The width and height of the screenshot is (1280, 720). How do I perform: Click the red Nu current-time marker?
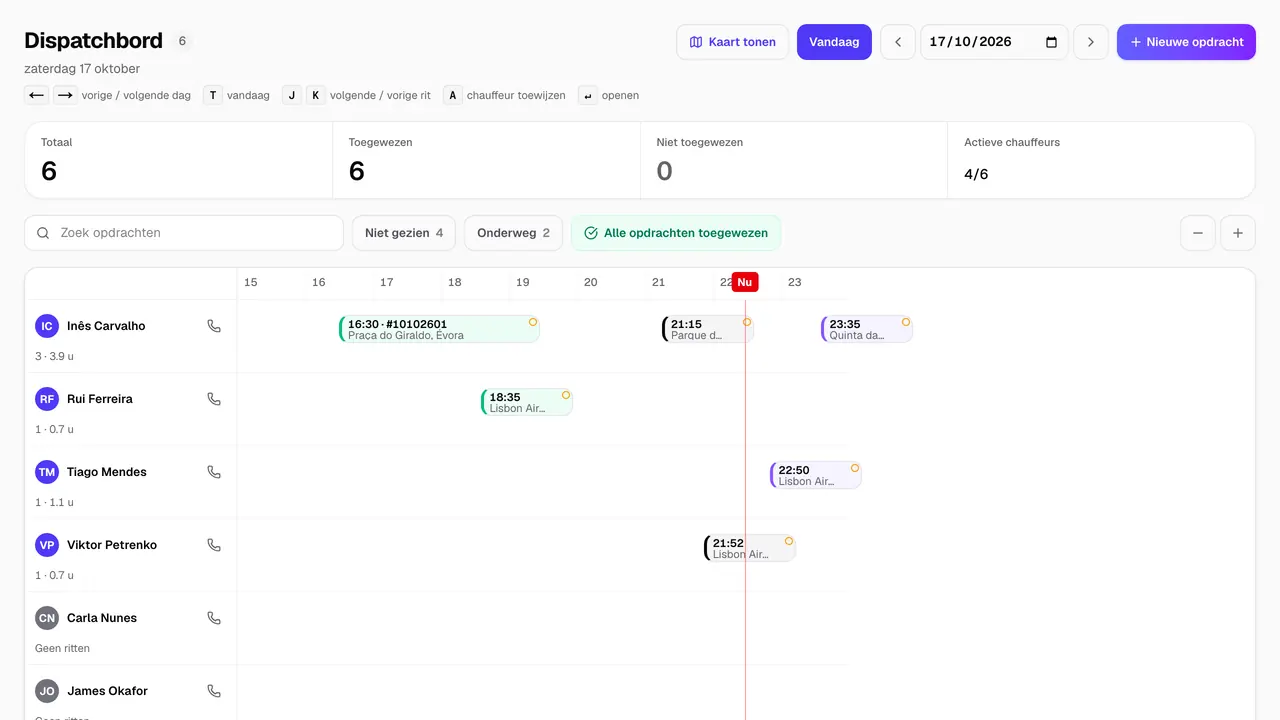click(745, 282)
